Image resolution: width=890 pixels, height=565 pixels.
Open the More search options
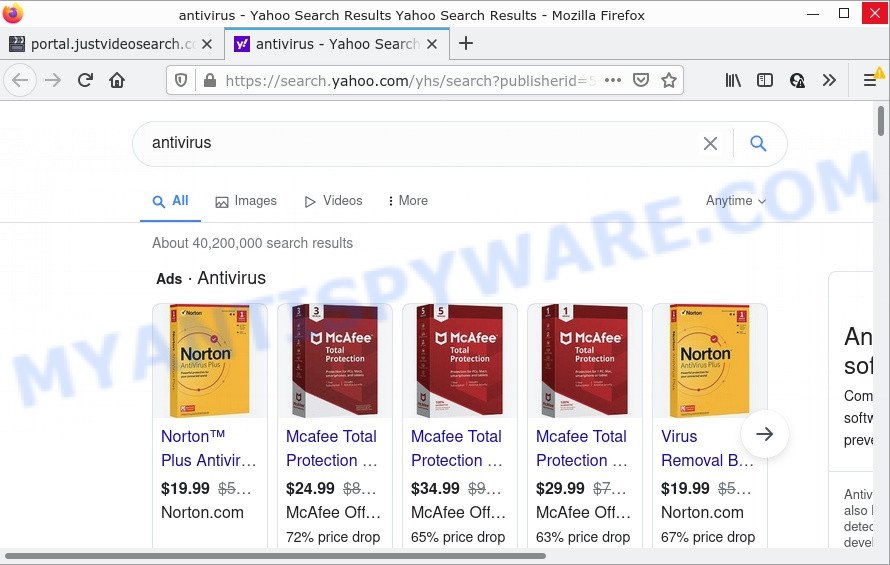click(x=408, y=201)
